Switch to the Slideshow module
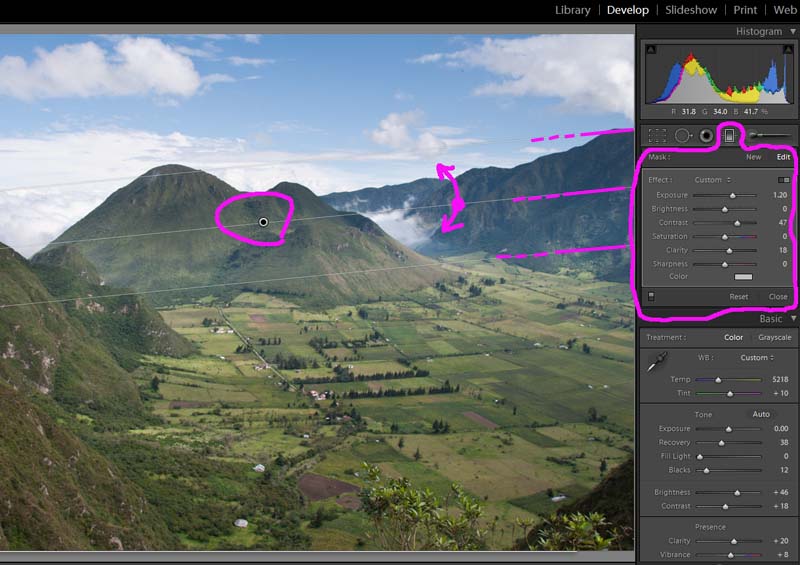The width and height of the screenshot is (800, 565). coord(691,10)
